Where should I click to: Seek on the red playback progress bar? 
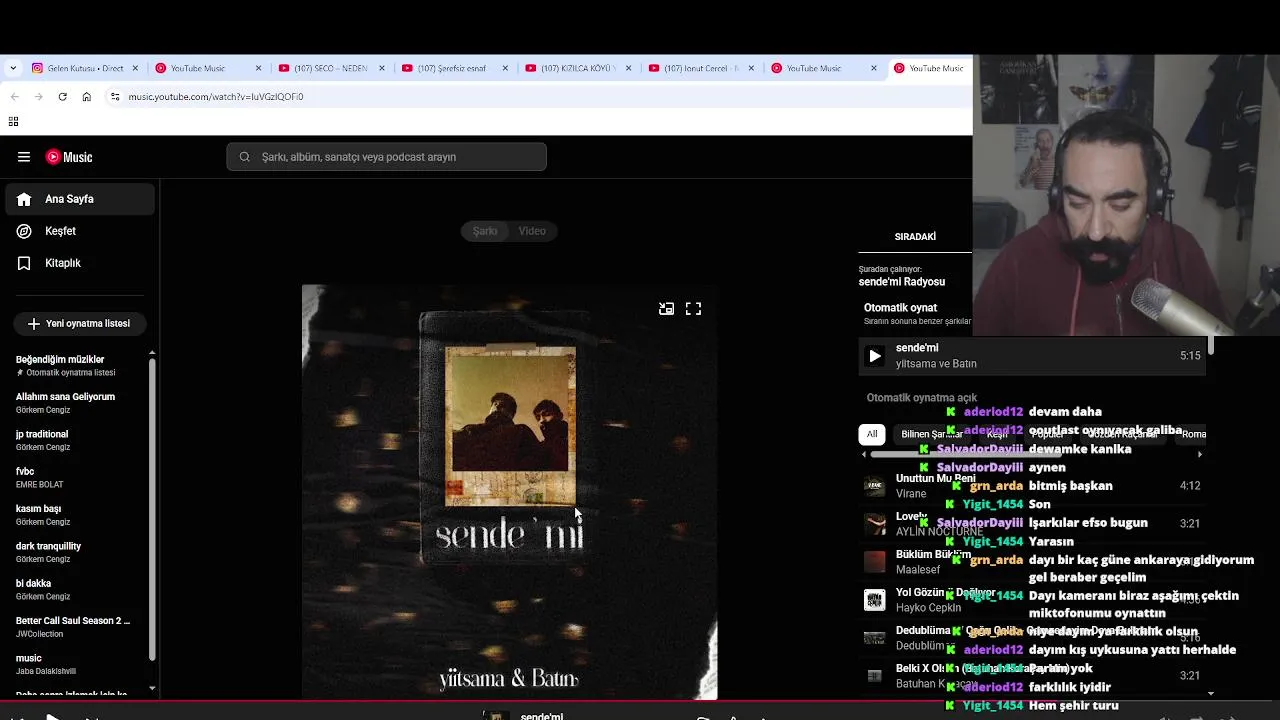[640, 702]
